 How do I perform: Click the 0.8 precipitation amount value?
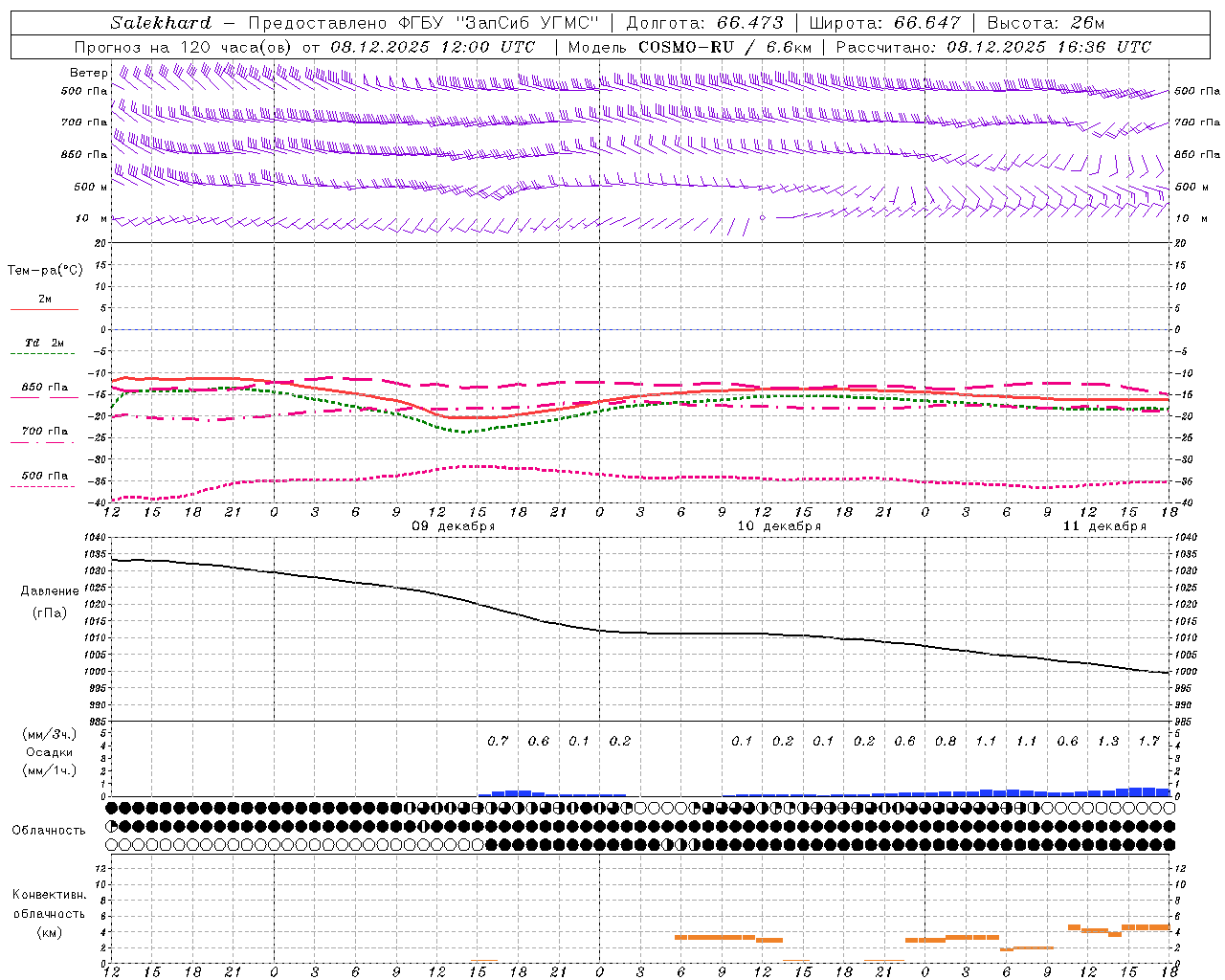click(946, 741)
